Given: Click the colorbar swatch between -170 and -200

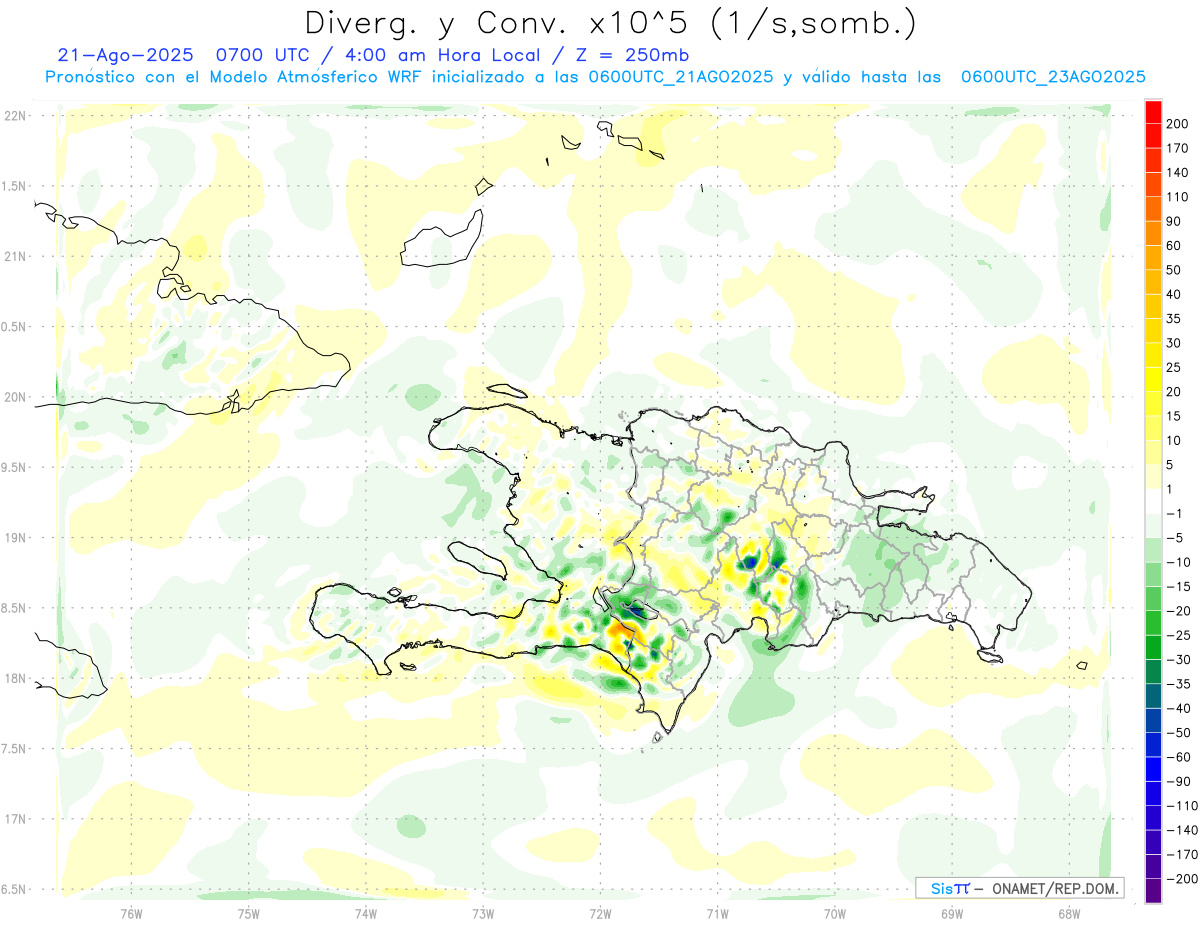Looking at the screenshot, I should point(1153,867).
